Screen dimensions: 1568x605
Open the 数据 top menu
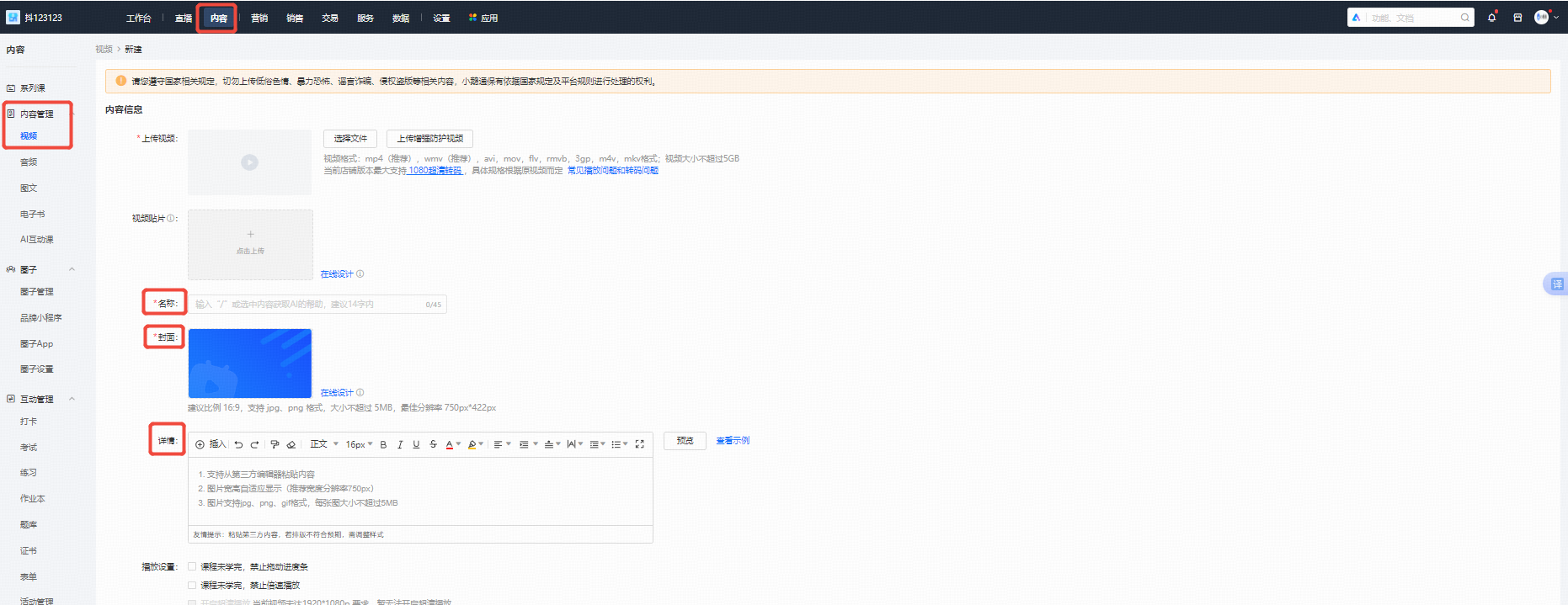tap(401, 18)
